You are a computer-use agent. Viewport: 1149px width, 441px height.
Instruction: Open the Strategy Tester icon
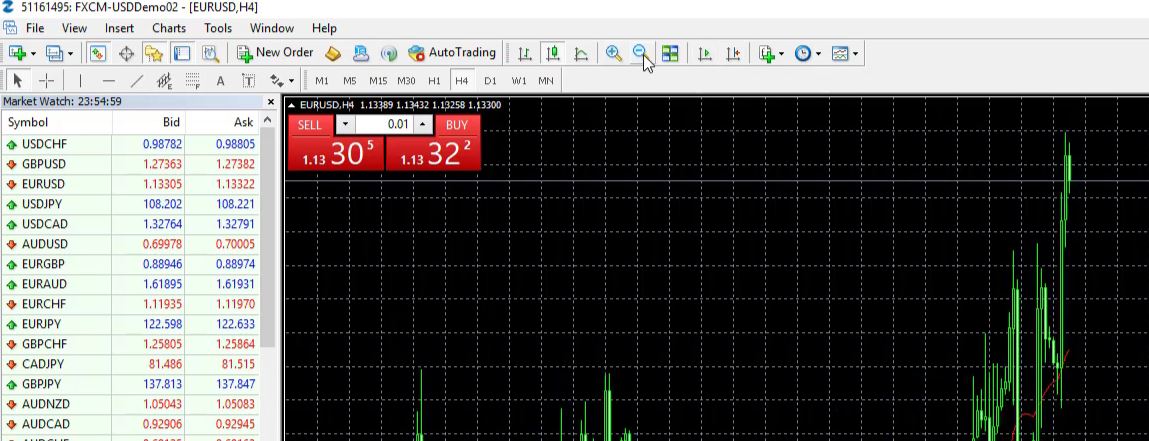pyautogui.click(x=210, y=53)
